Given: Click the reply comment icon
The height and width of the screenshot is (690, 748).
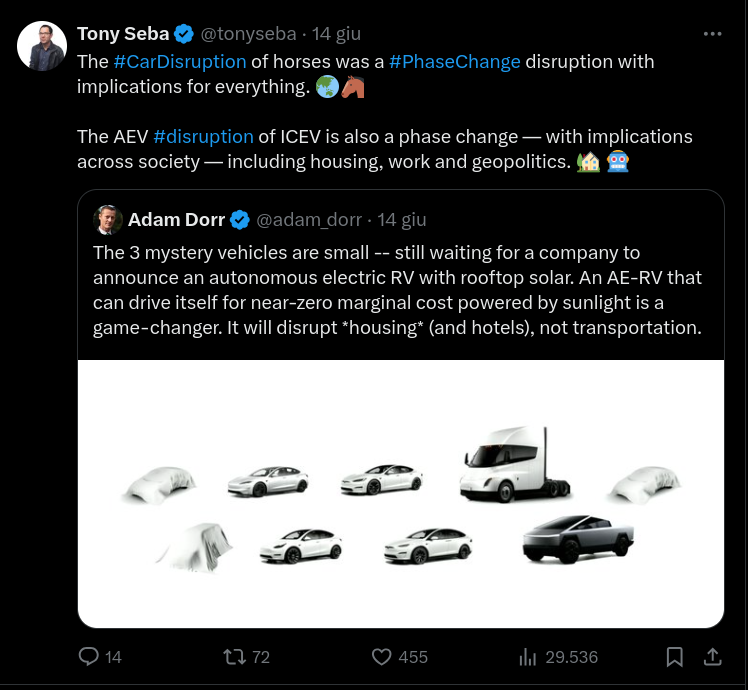Looking at the screenshot, I should pyautogui.click(x=89, y=656).
